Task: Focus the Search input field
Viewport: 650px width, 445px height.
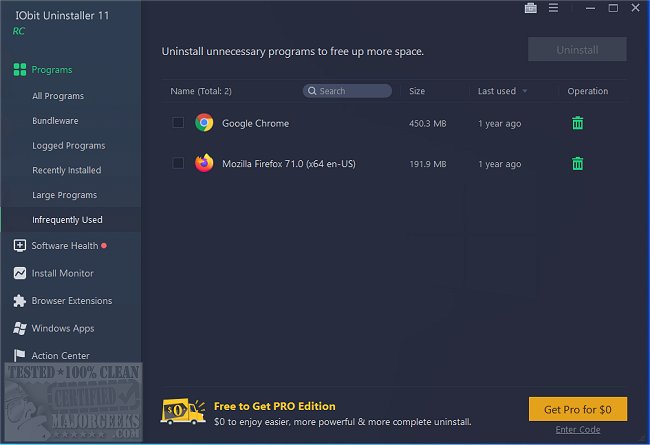Action: (347, 91)
